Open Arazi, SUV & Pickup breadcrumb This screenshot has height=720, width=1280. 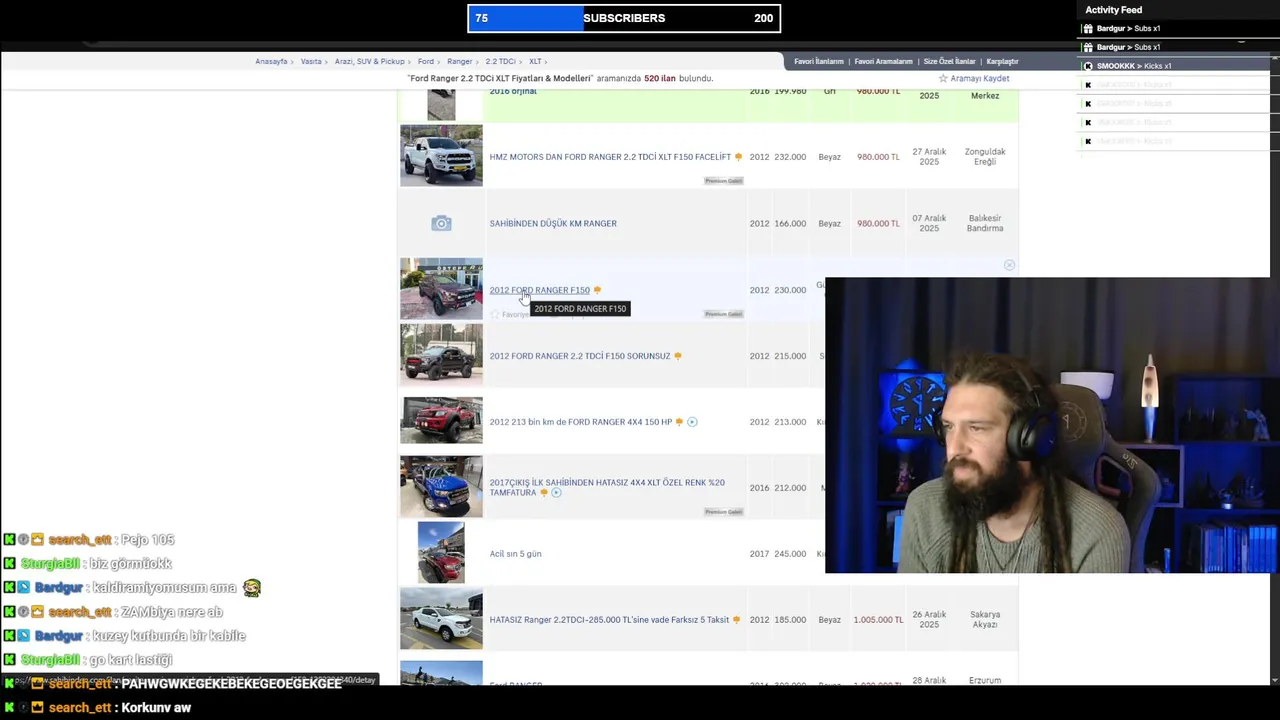[x=370, y=61]
